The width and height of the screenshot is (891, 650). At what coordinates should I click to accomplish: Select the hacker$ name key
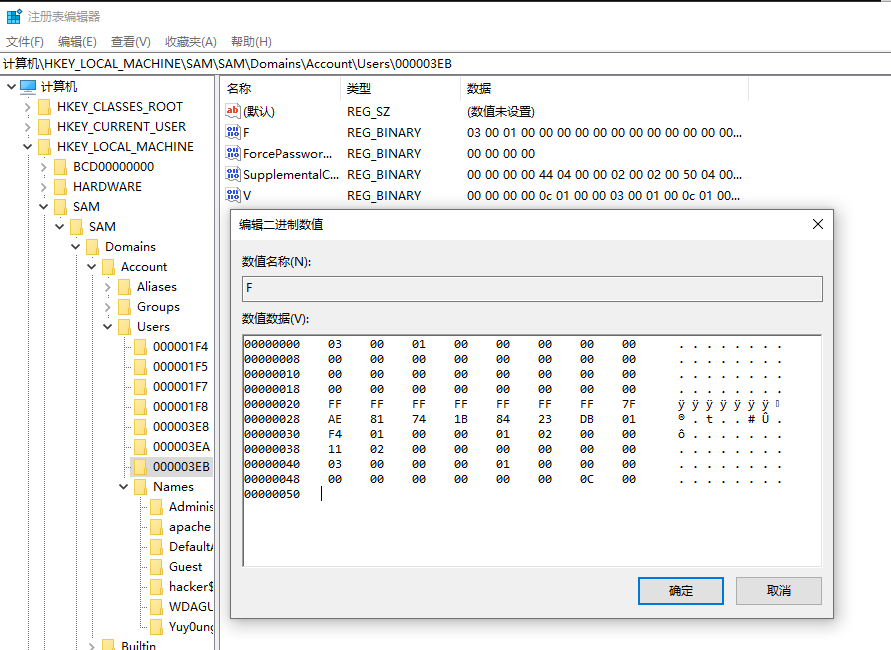(x=190, y=587)
